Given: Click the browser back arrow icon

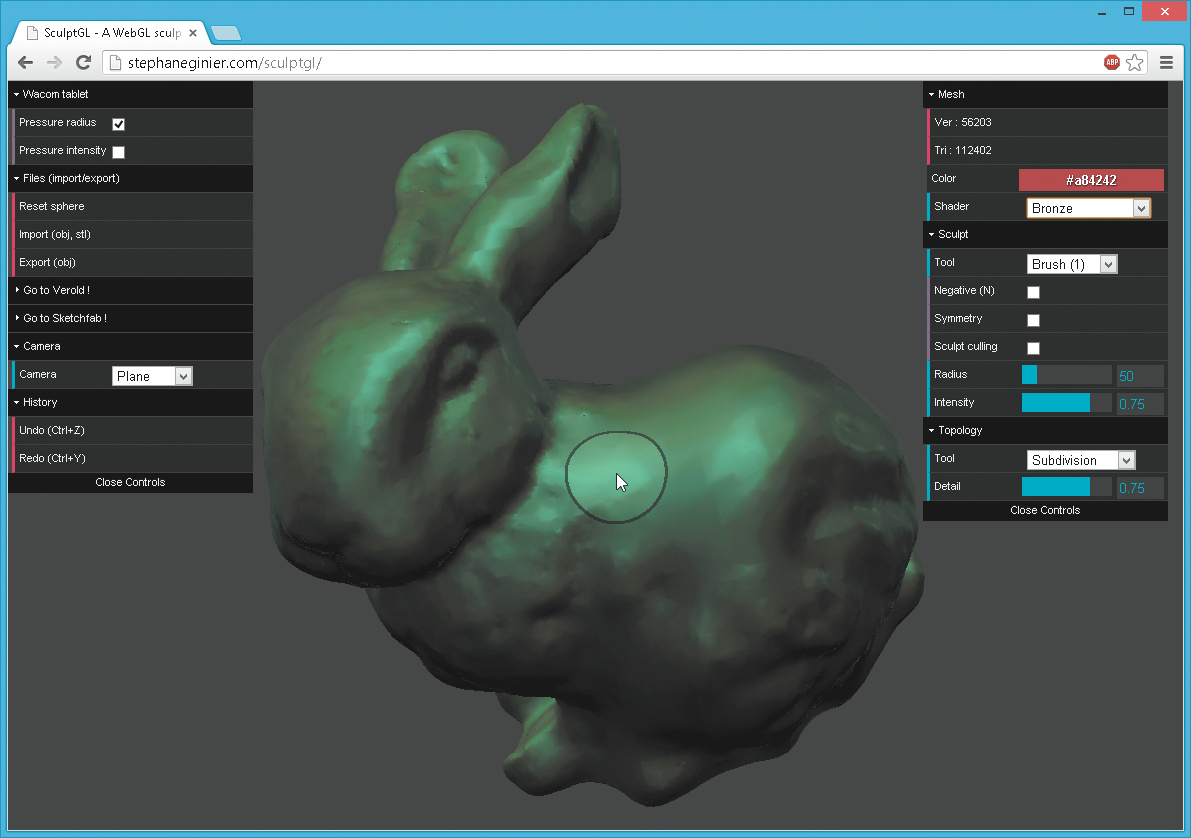Looking at the screenshot, I should 25,63.
